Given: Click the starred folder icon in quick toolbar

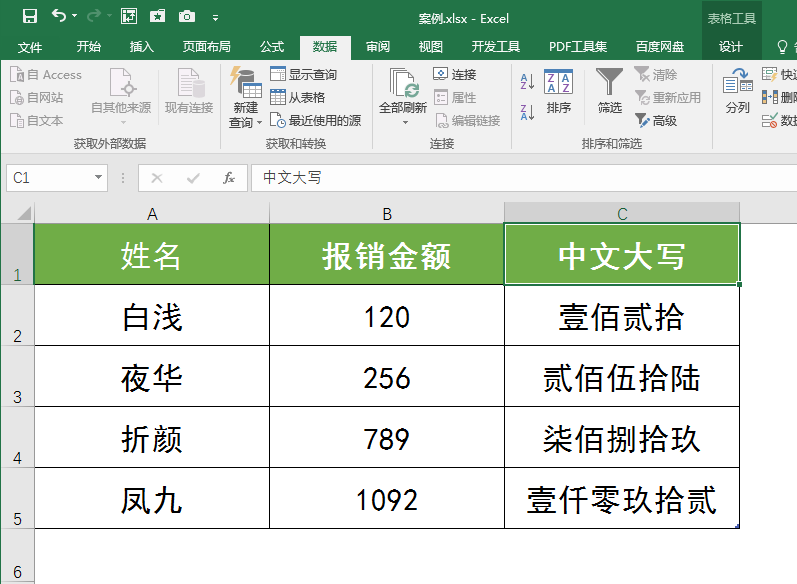Looking at the screenshot, I should coord(158,17).
